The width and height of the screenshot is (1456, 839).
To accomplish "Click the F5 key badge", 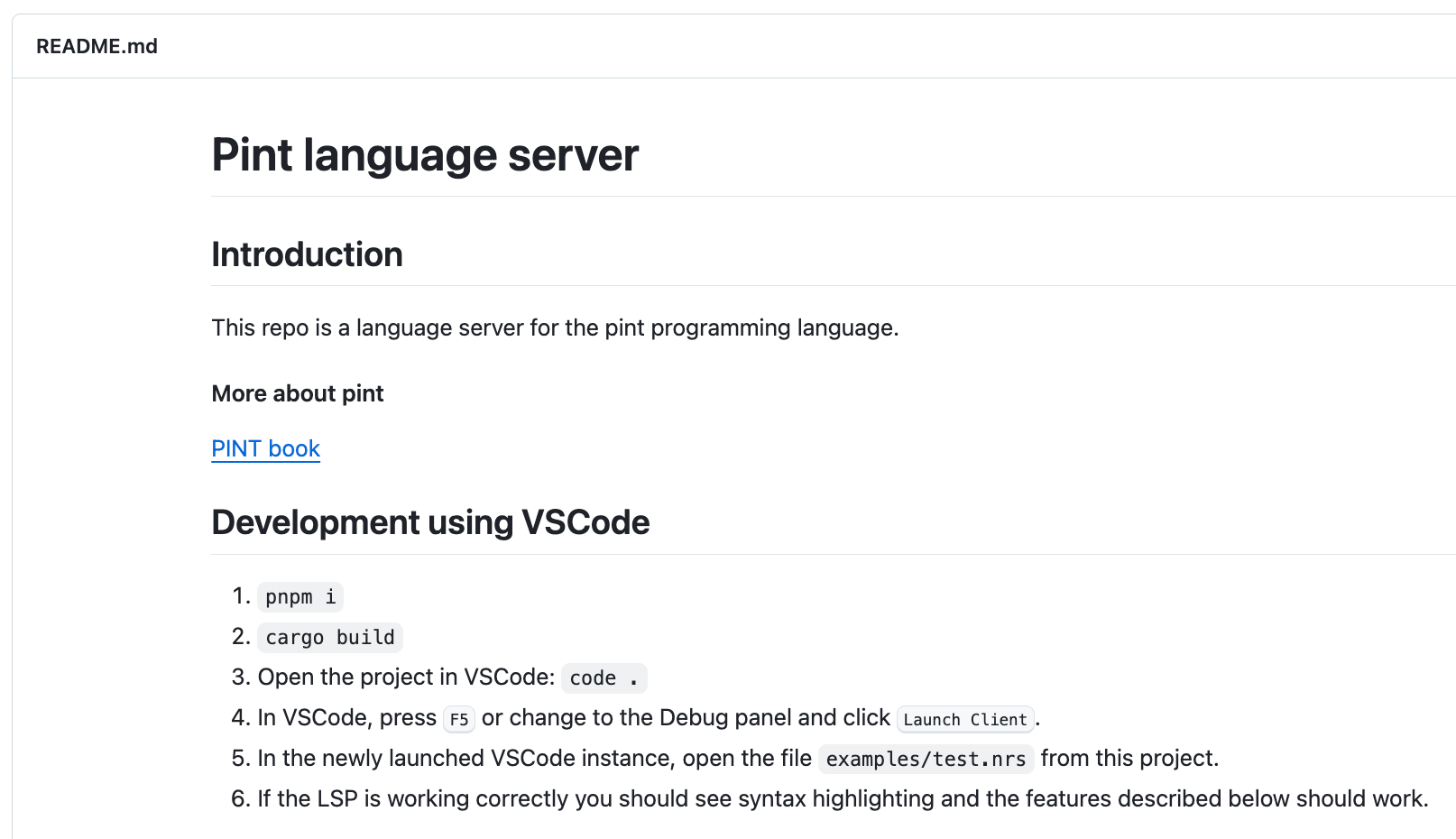I will (x=459, y=719).
